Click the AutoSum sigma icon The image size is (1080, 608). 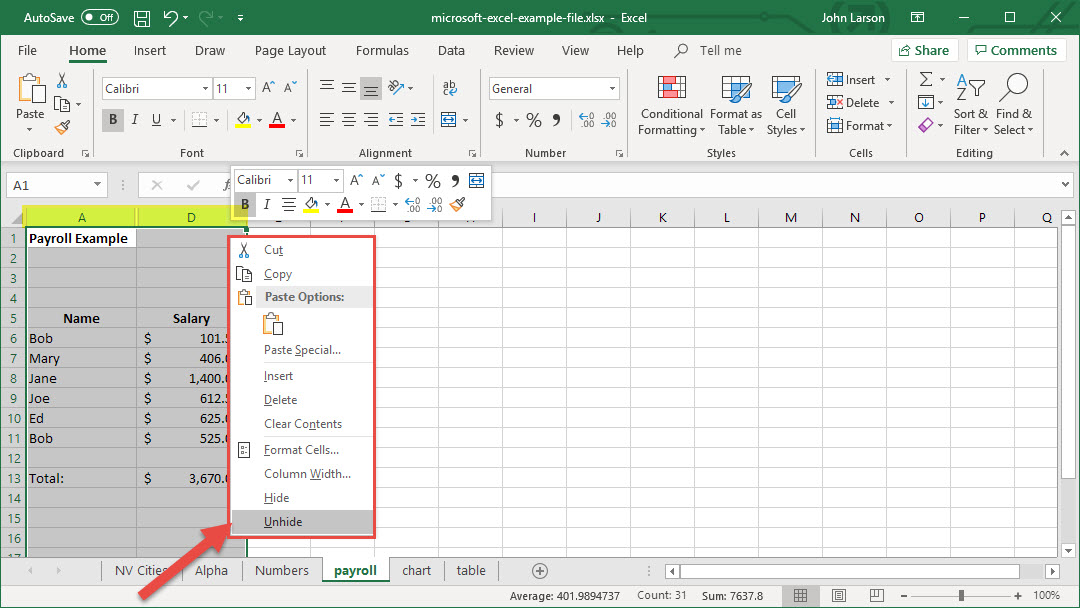(x=926, y=79)
